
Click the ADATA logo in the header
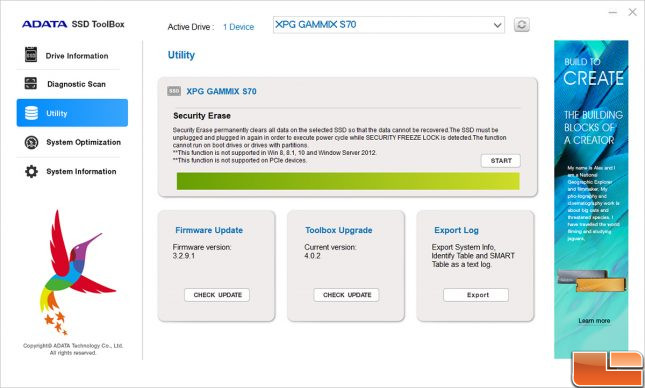(44, 24)
